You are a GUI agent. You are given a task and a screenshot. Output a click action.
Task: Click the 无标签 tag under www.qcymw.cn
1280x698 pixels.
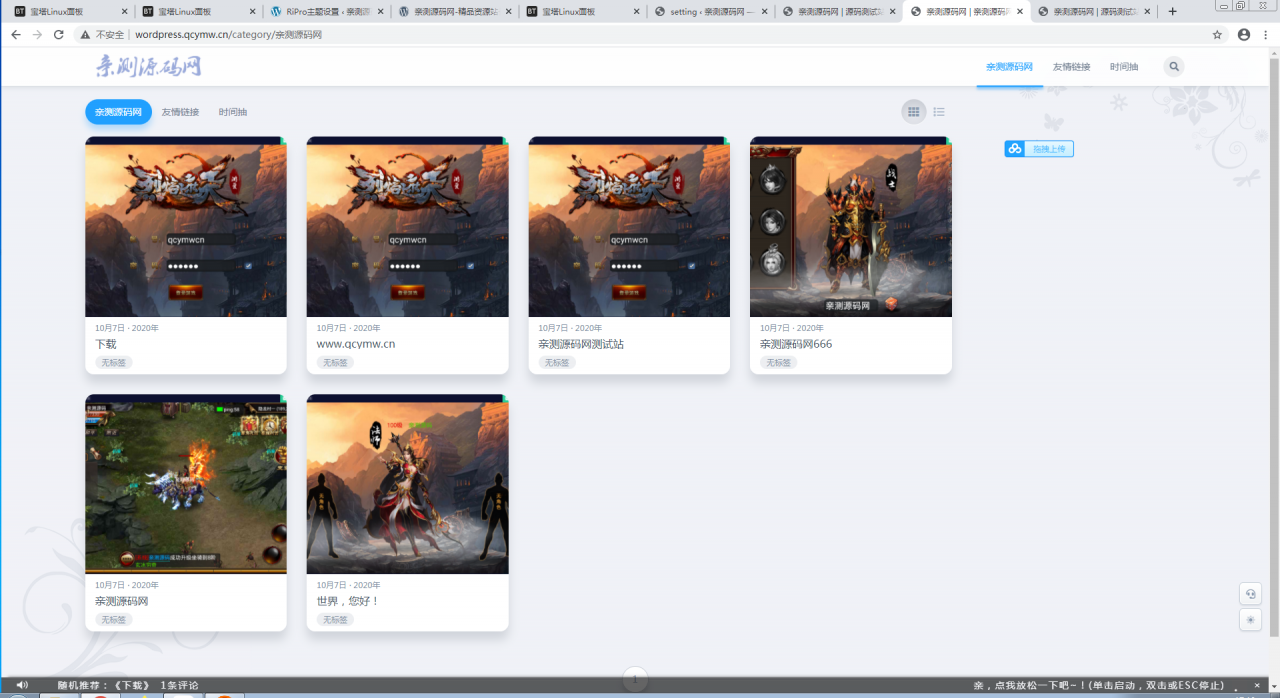coord(335,363)
